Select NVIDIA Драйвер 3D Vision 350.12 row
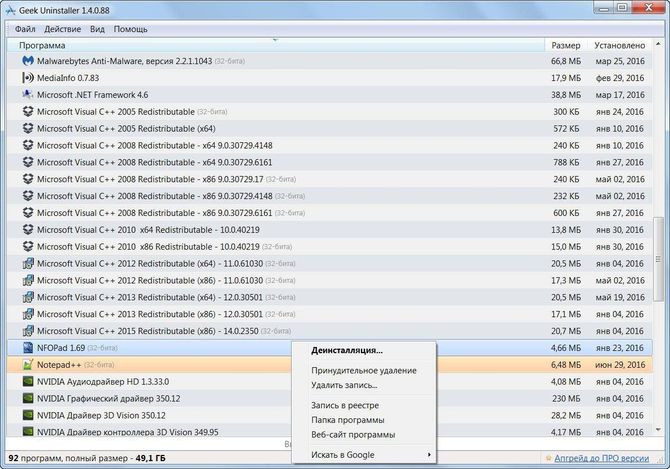Image resolution: width=670 pixels, height=469 pixels. pyautogui.click(x=330, y=415)
